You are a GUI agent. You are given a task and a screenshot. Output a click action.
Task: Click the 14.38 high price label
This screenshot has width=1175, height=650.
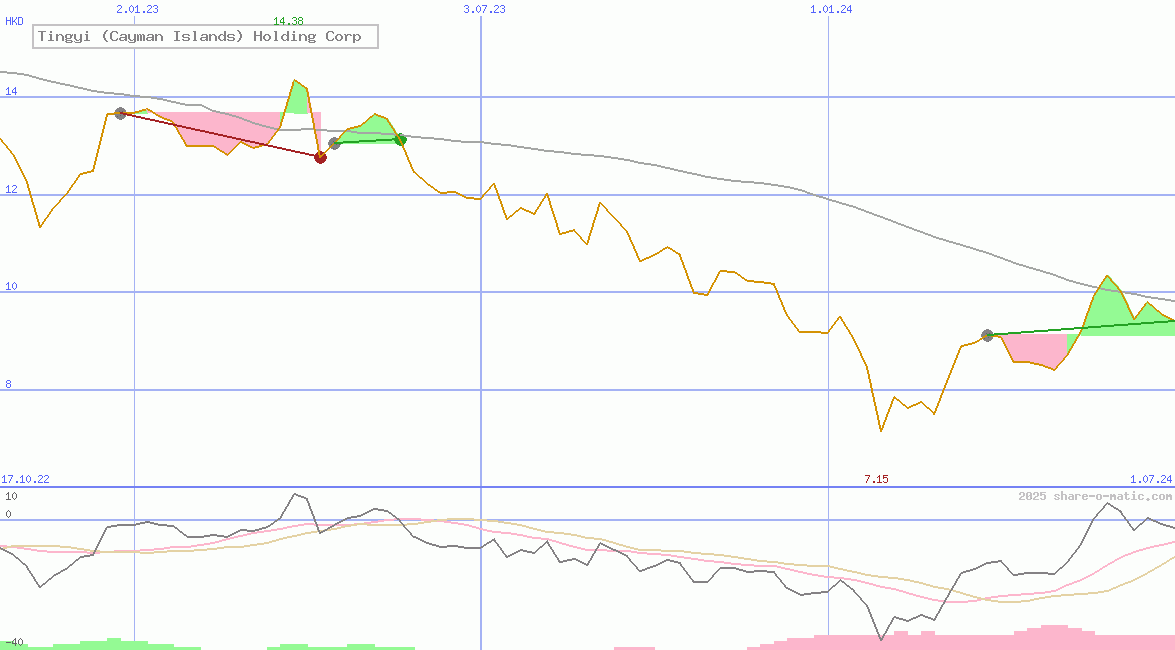coord(288,21)
